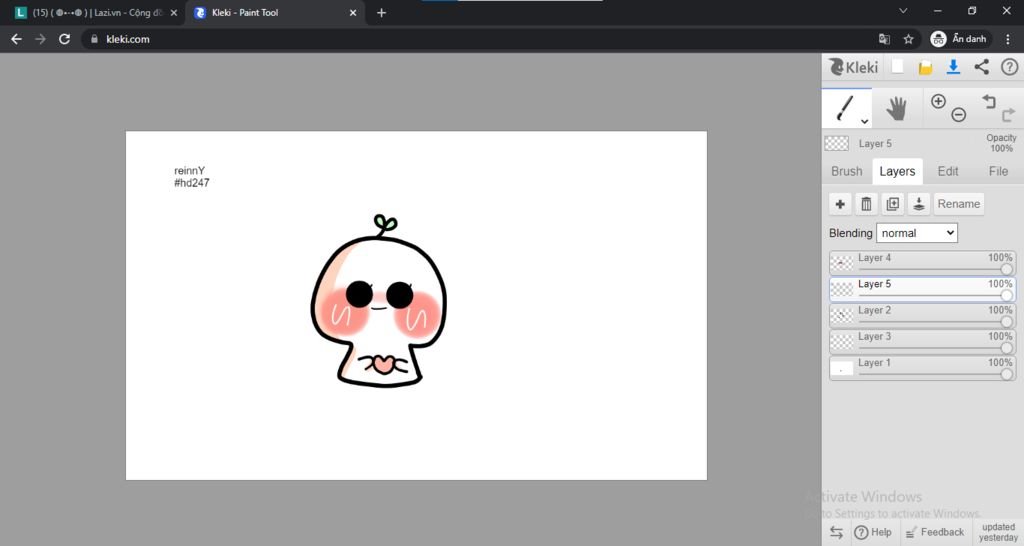Switch to the Layers tab
Viewport: 1024px width, 546px height.
pyautogui.click(x=897, y=171)
